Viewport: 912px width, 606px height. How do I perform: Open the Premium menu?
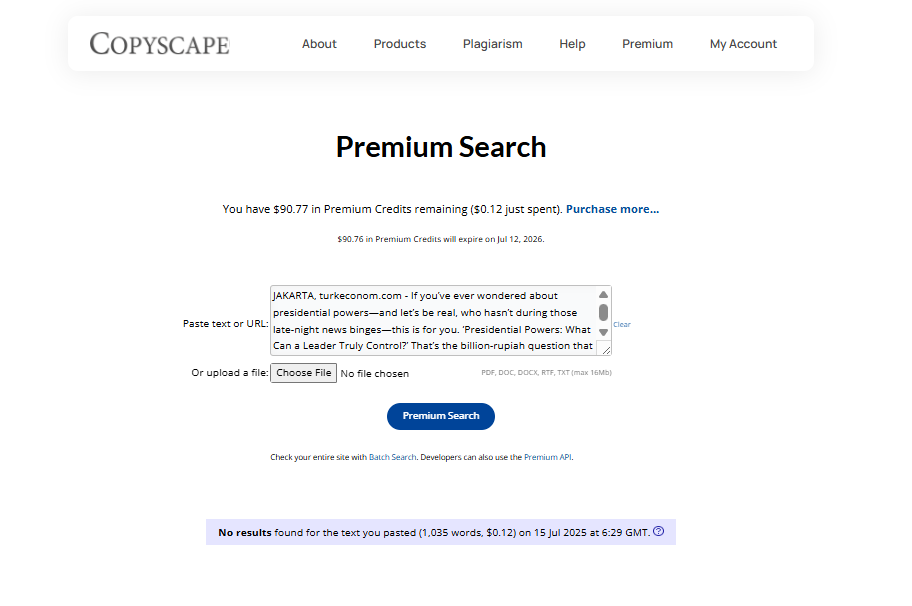(x=647, y=44)
